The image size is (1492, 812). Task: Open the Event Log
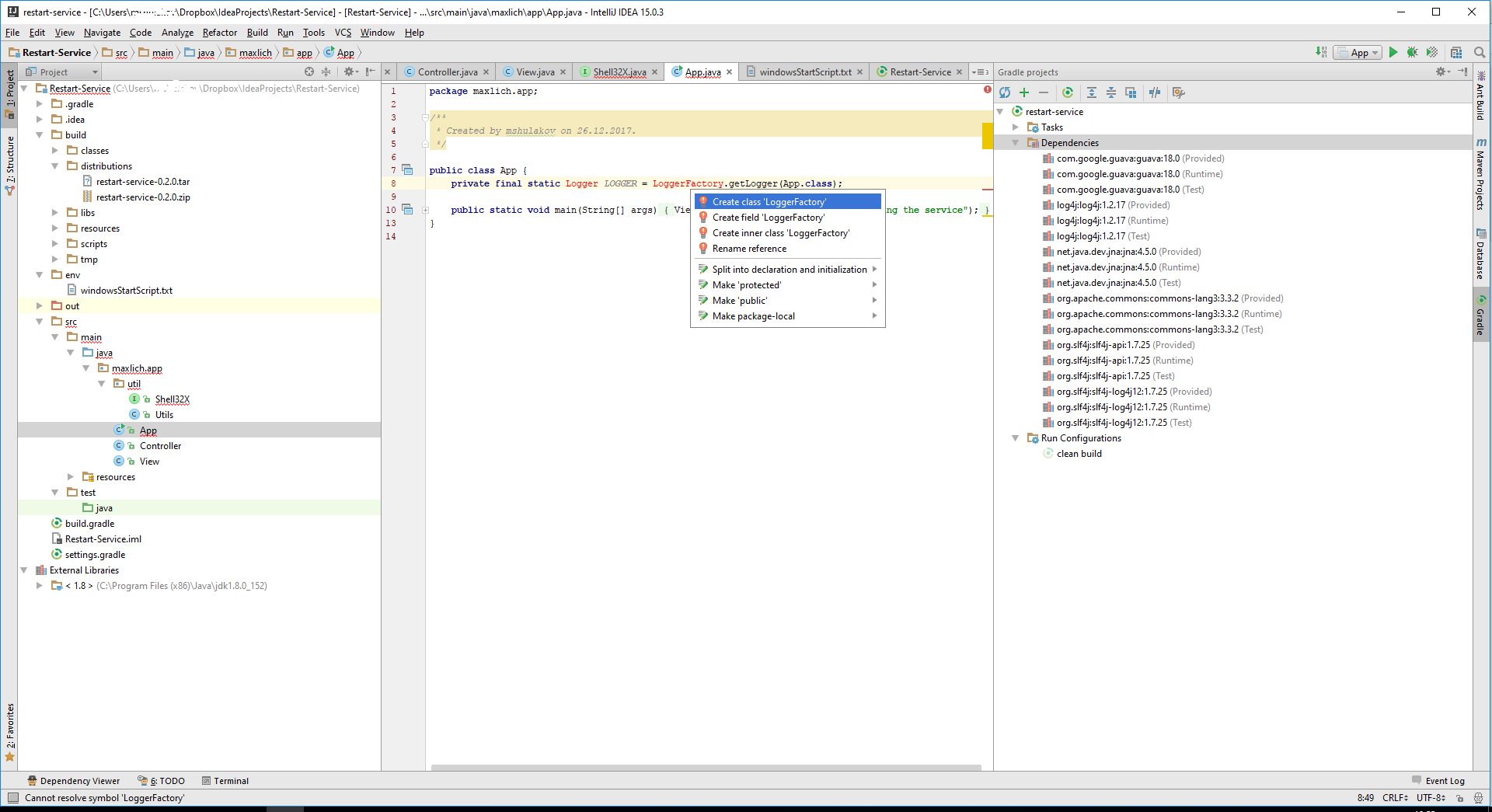point(1438,781)
